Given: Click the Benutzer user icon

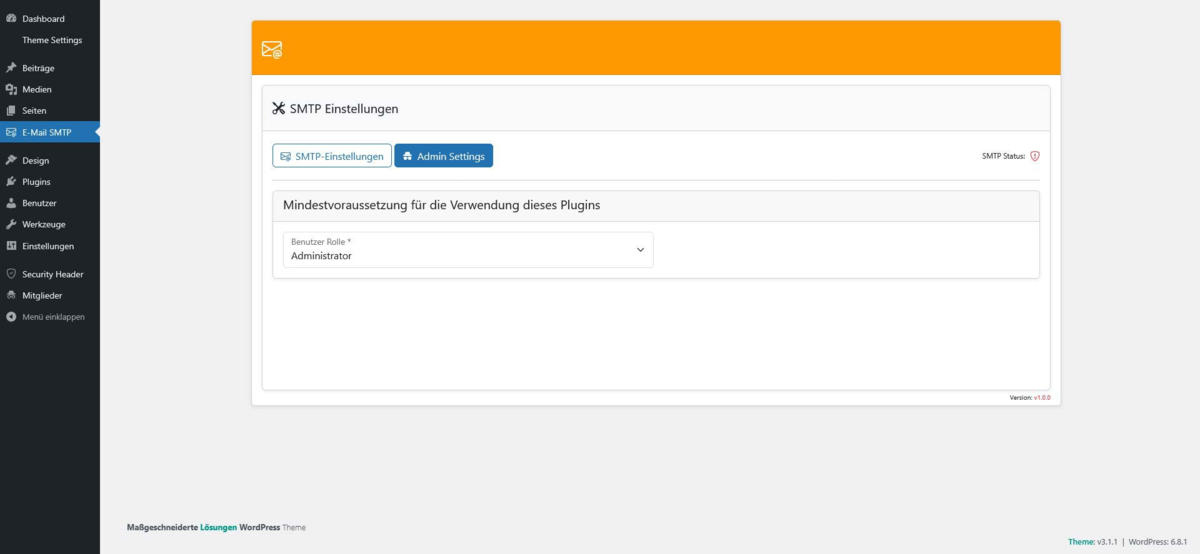Looking at the screenshot, I should [x=11, y=203].
